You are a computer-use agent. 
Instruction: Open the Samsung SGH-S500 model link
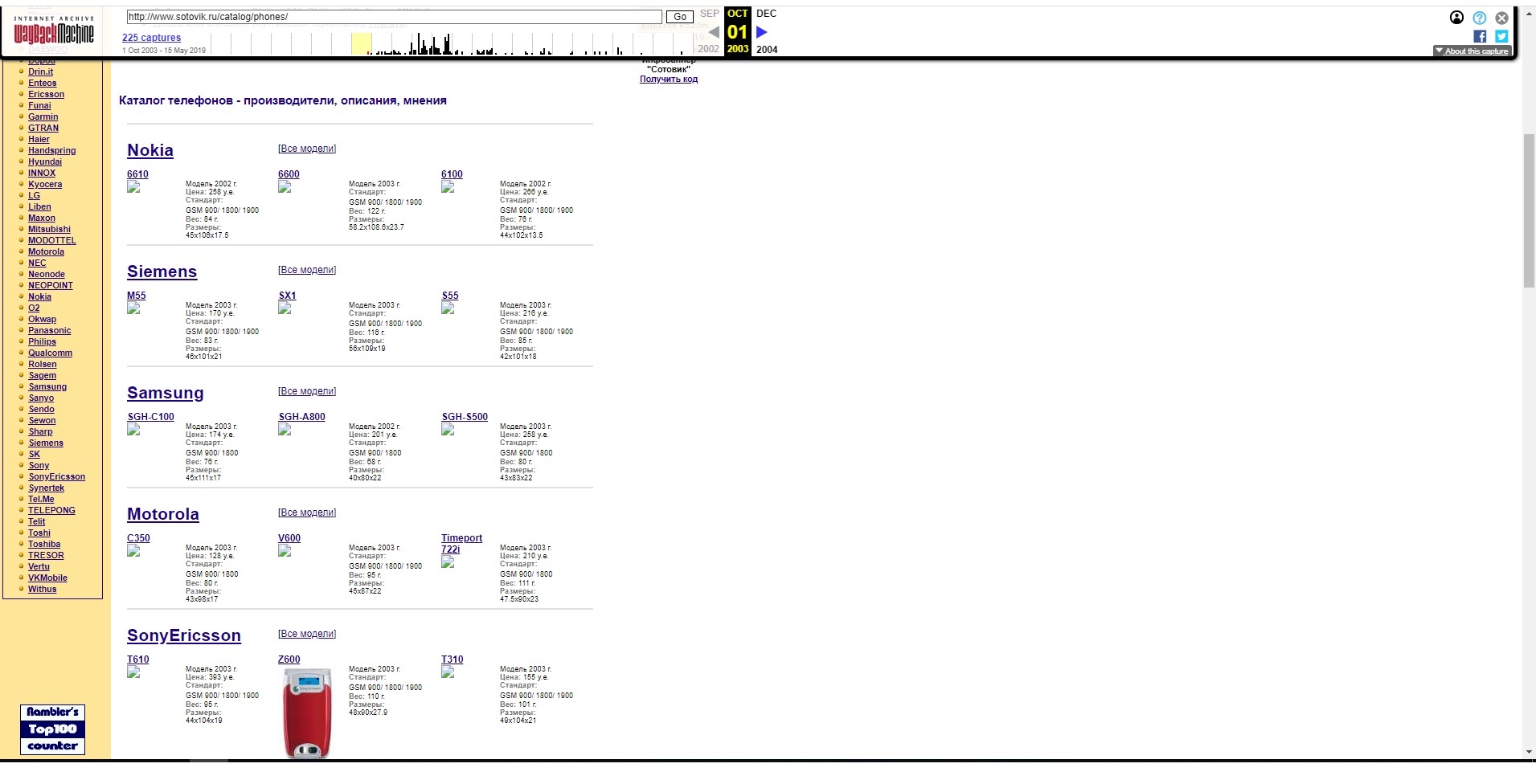click(465, 417)
